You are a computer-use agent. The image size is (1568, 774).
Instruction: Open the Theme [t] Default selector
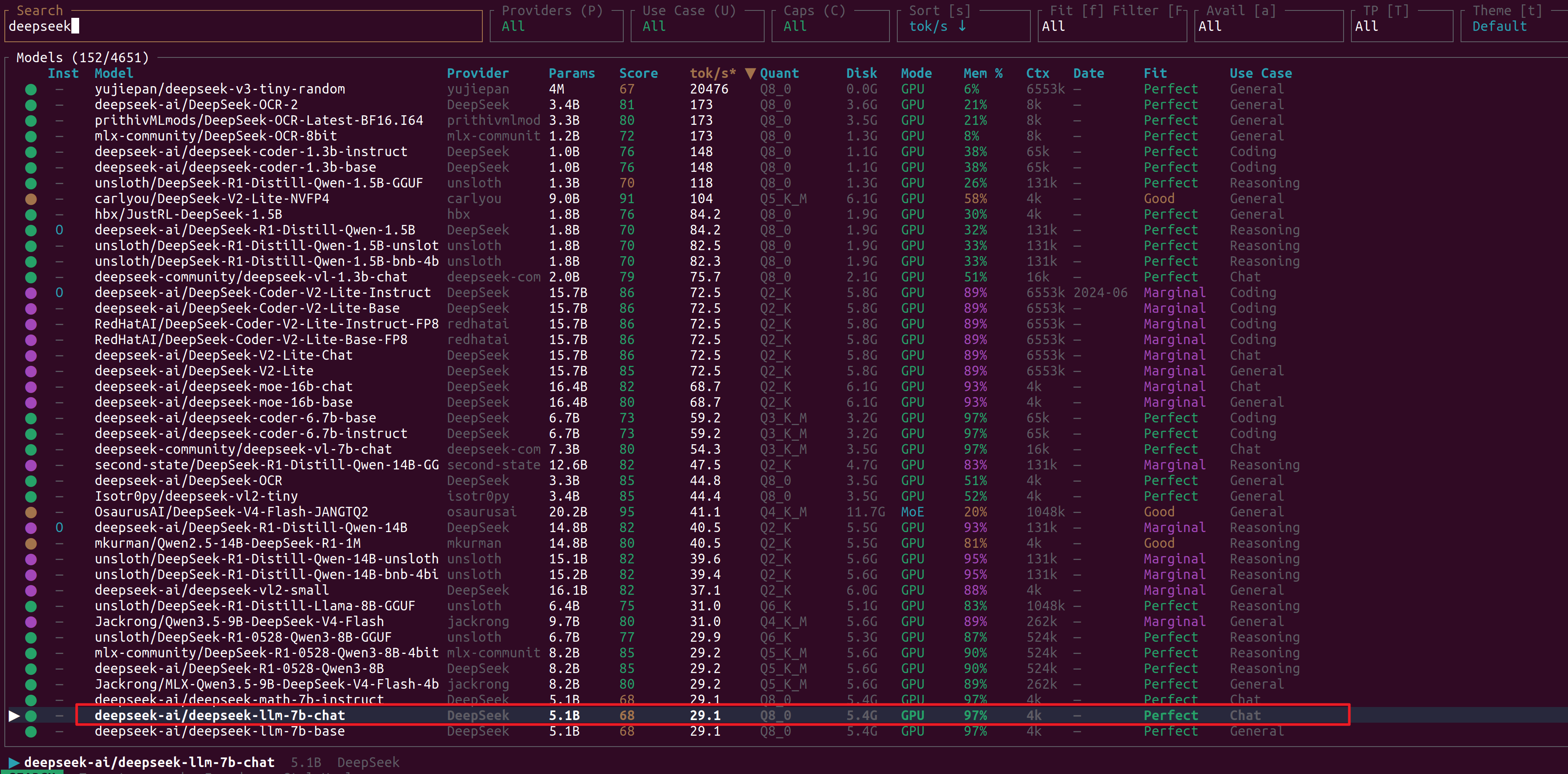pos(1514,26)
